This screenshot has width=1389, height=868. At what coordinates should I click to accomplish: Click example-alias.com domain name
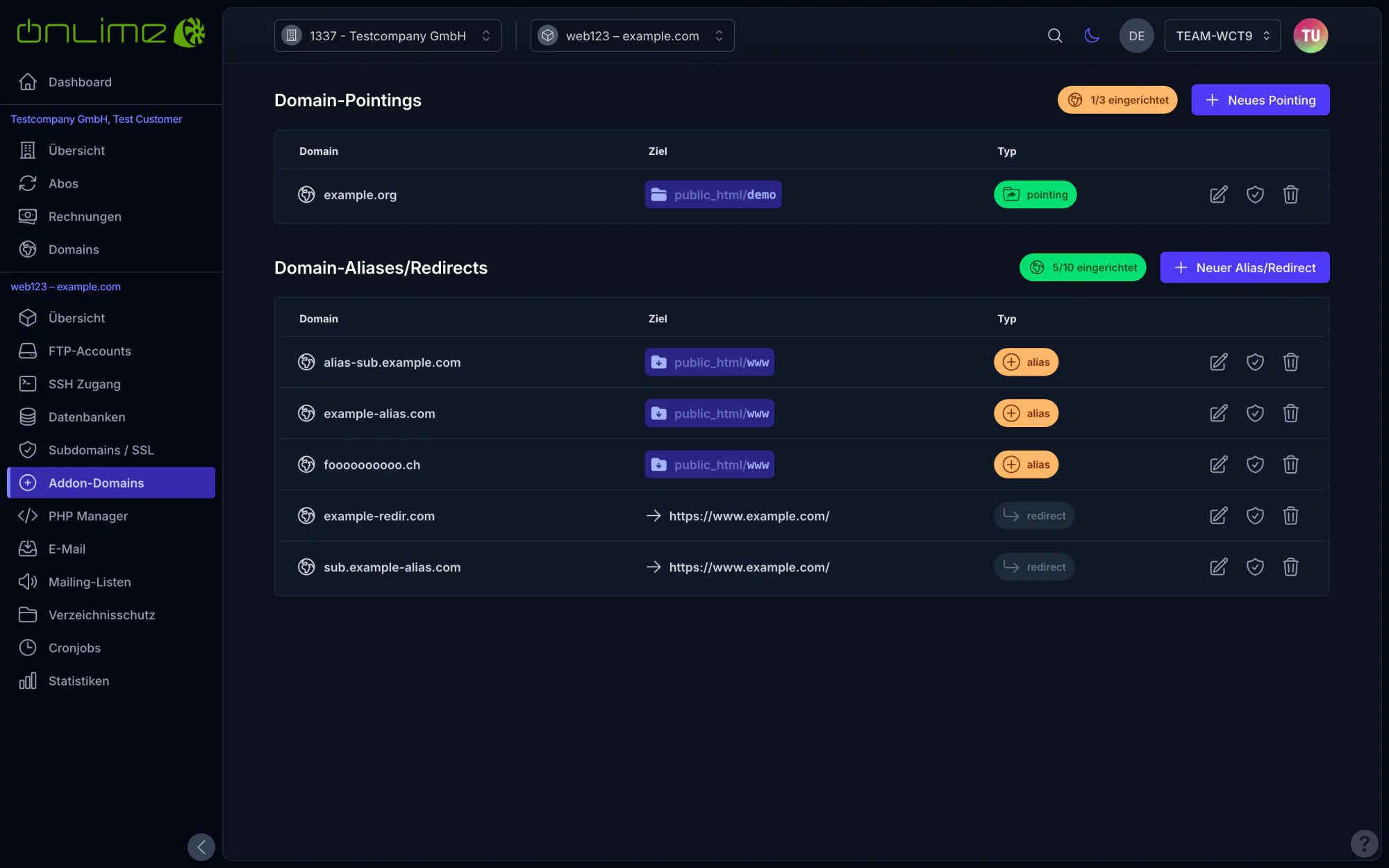pos(379,413)
